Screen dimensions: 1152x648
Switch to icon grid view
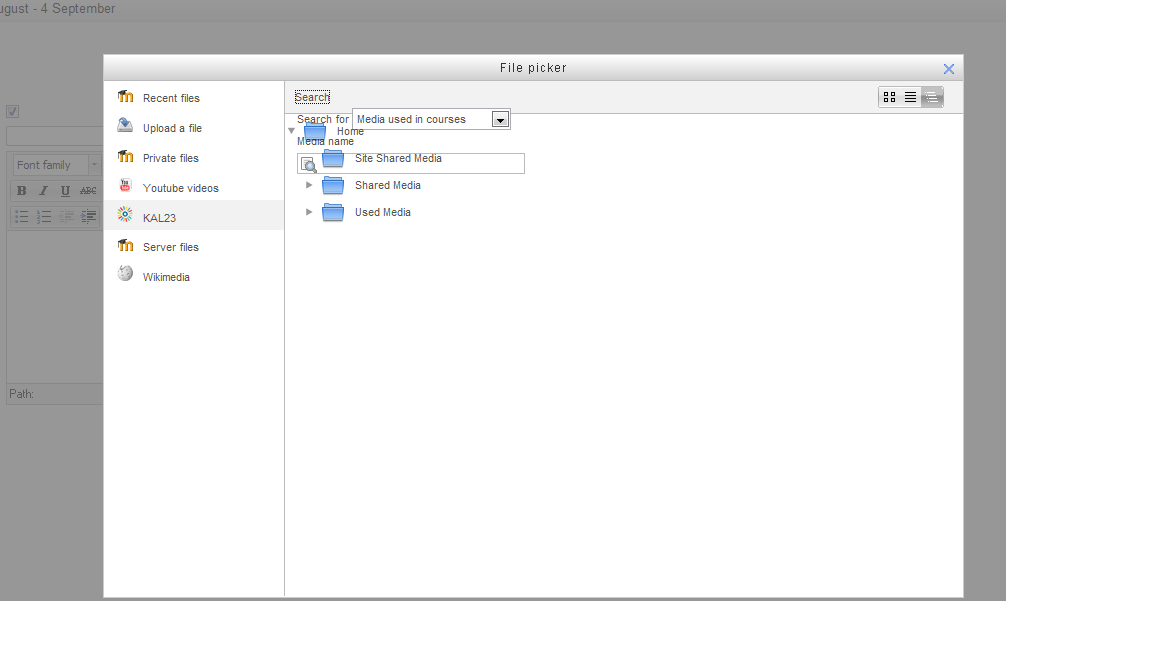[x=890, y=97]
